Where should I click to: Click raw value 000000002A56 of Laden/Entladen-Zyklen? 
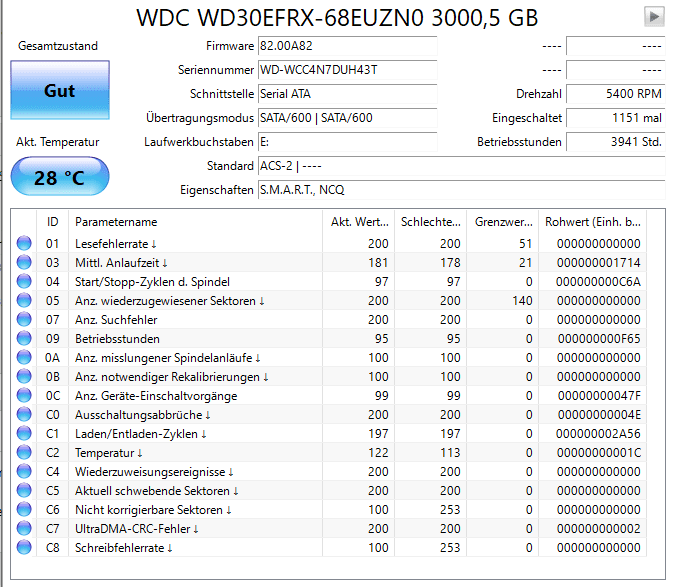coord(598,434)
